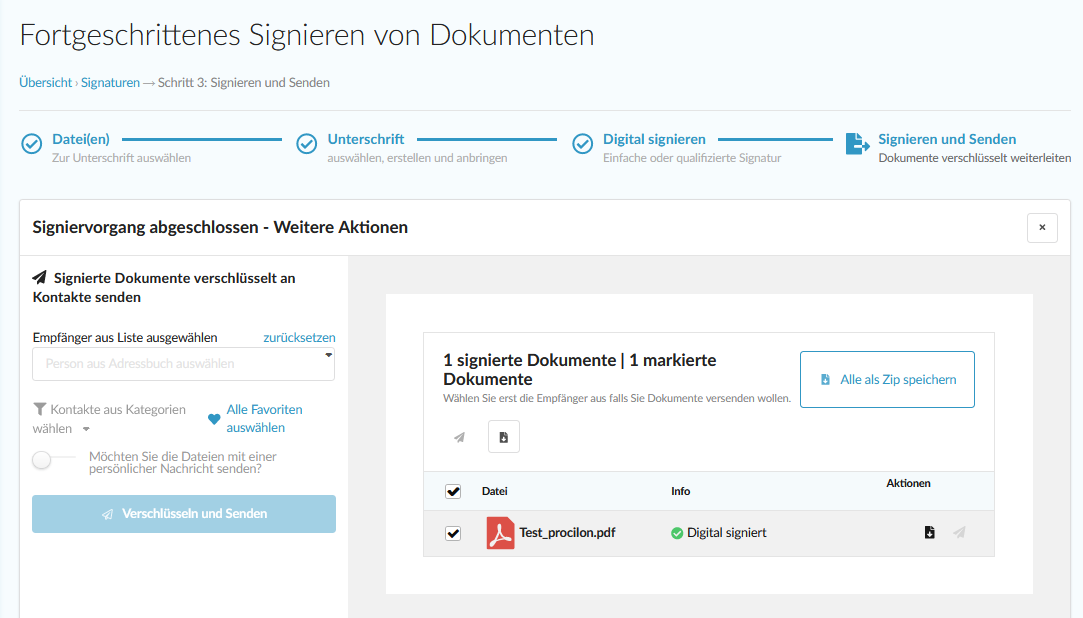Viewport: 1083px width, 618px height.
Task: Click the send icon in Test_procilon.pdf row
Action: point(959,533)
